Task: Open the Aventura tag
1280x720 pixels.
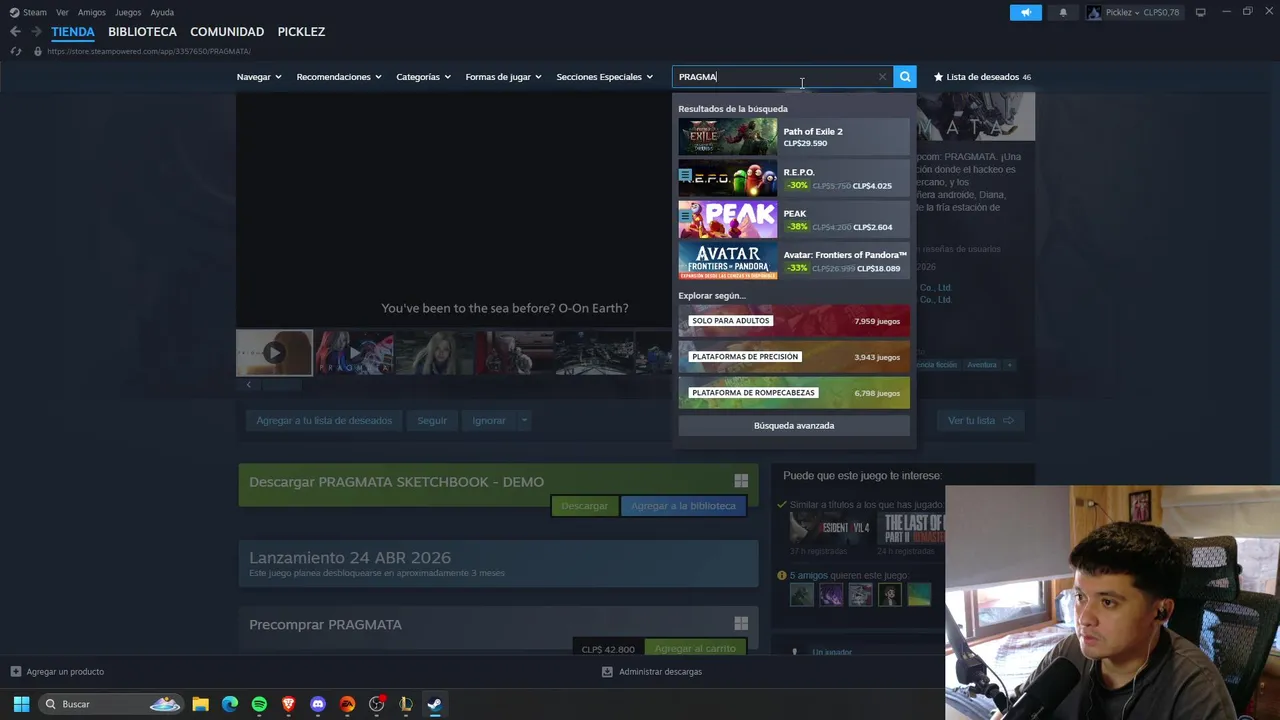Action: 982,365
